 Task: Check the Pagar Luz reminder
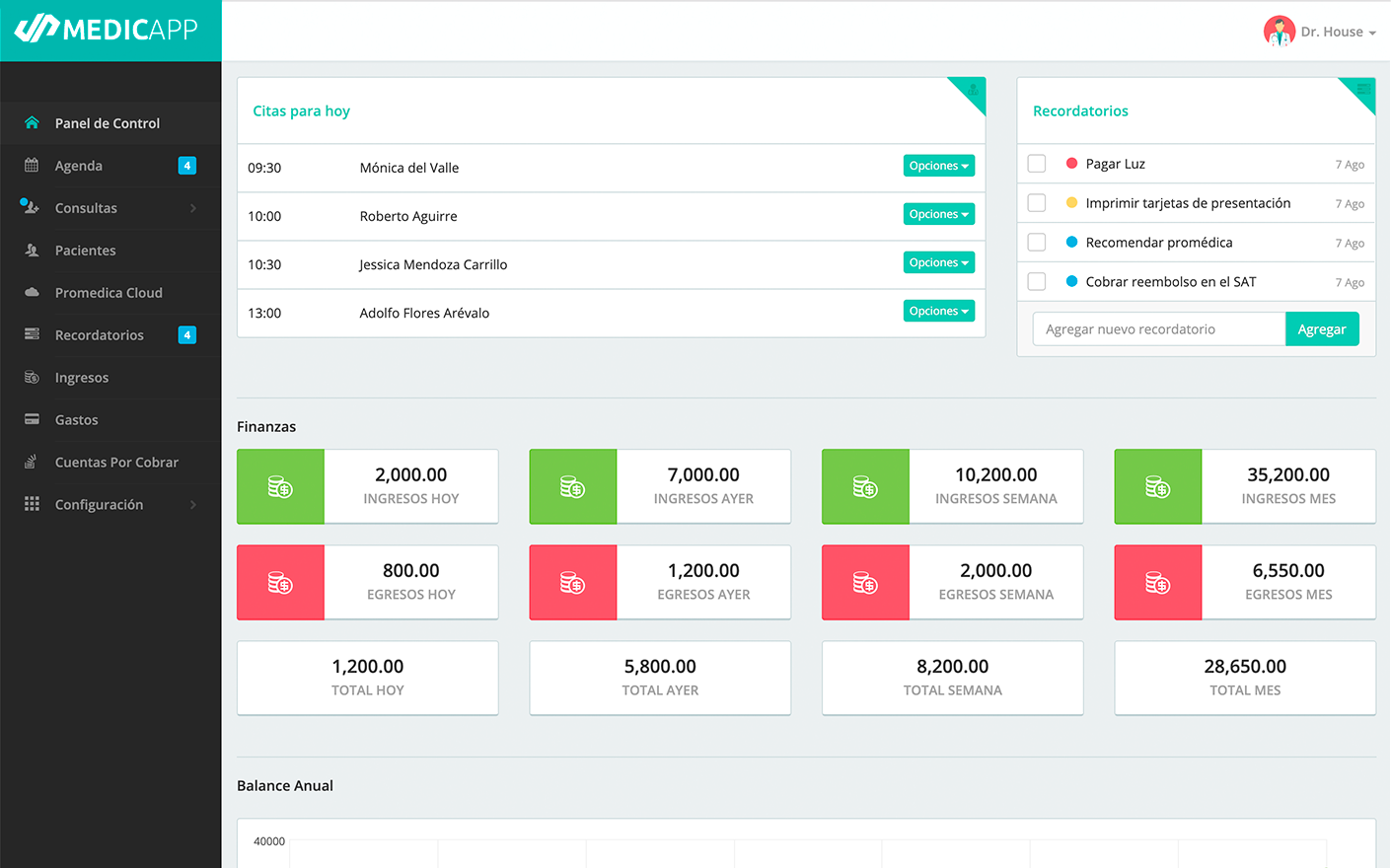coord(1037,164)
